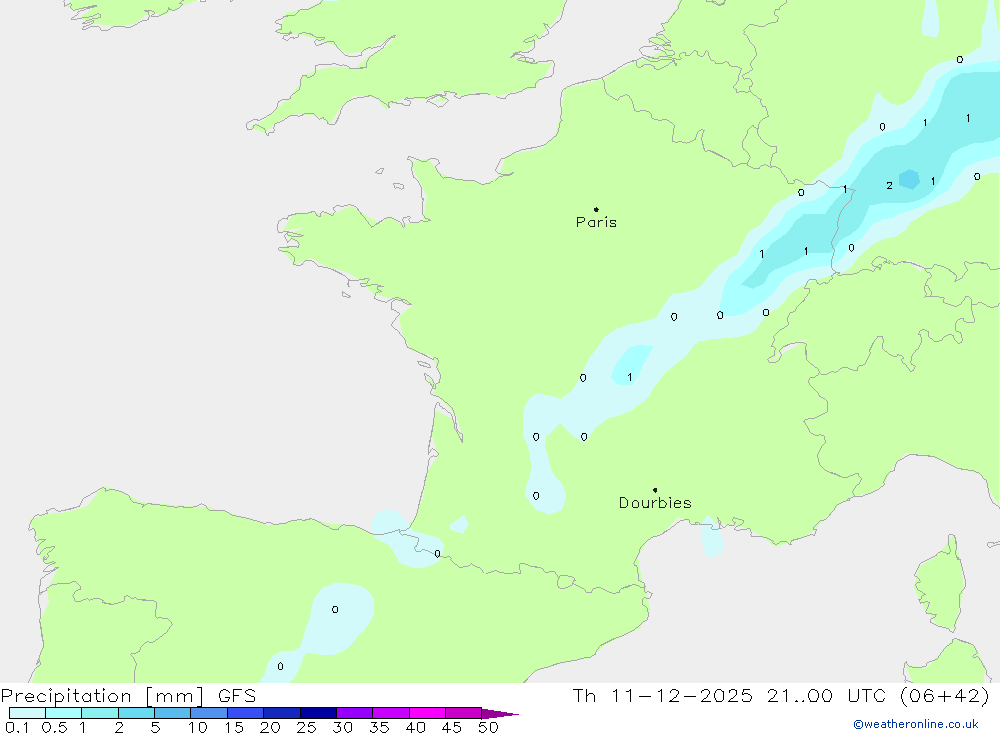1000x733 pixels.
Task: Click the 0.1 legend scale label
Action: click(x=17, y=727)
